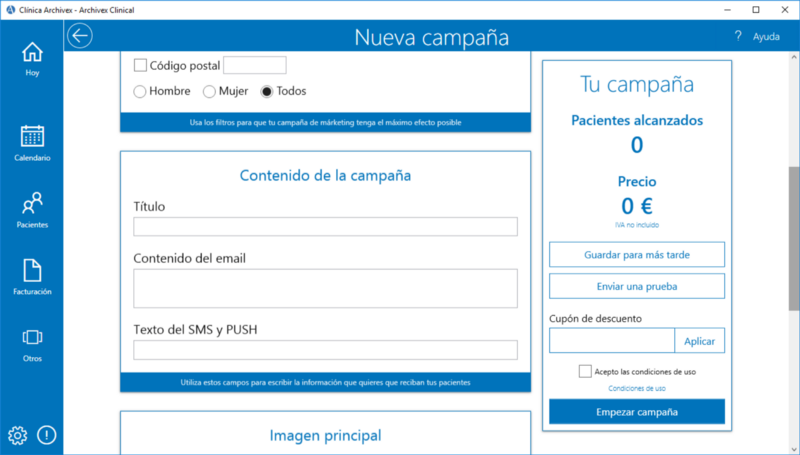Tick Acepto las condiciones de uso
This screenshot has height=455, width=800.
(x=585, y=371)
